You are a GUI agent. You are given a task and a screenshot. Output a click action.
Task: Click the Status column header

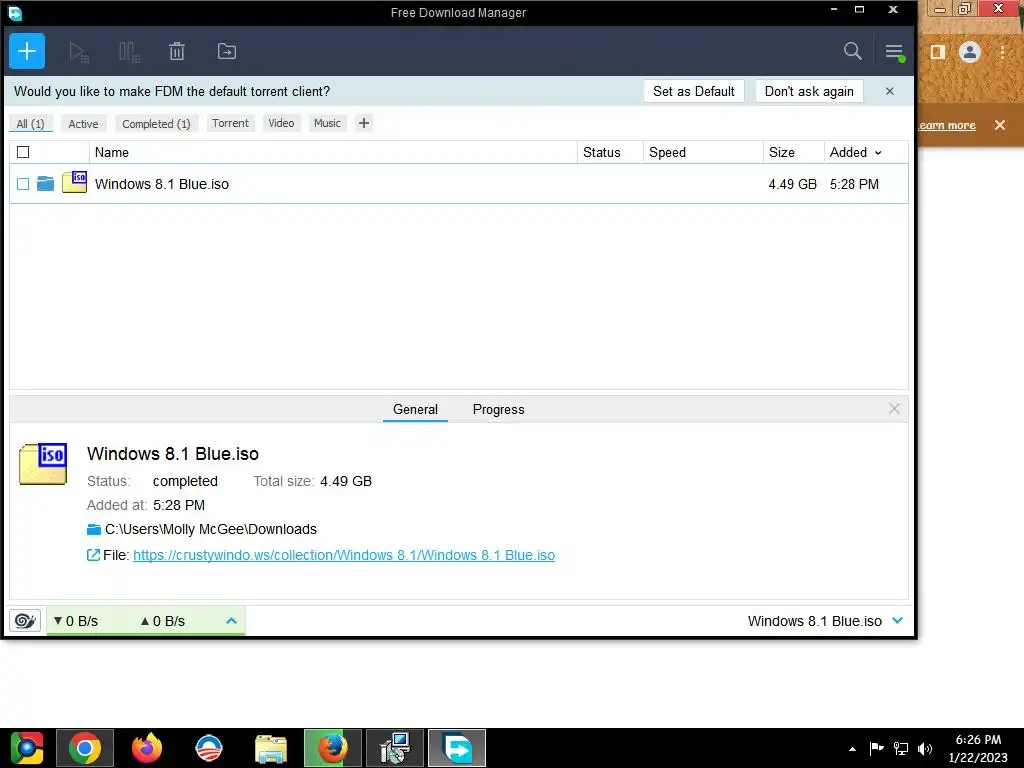611,152
